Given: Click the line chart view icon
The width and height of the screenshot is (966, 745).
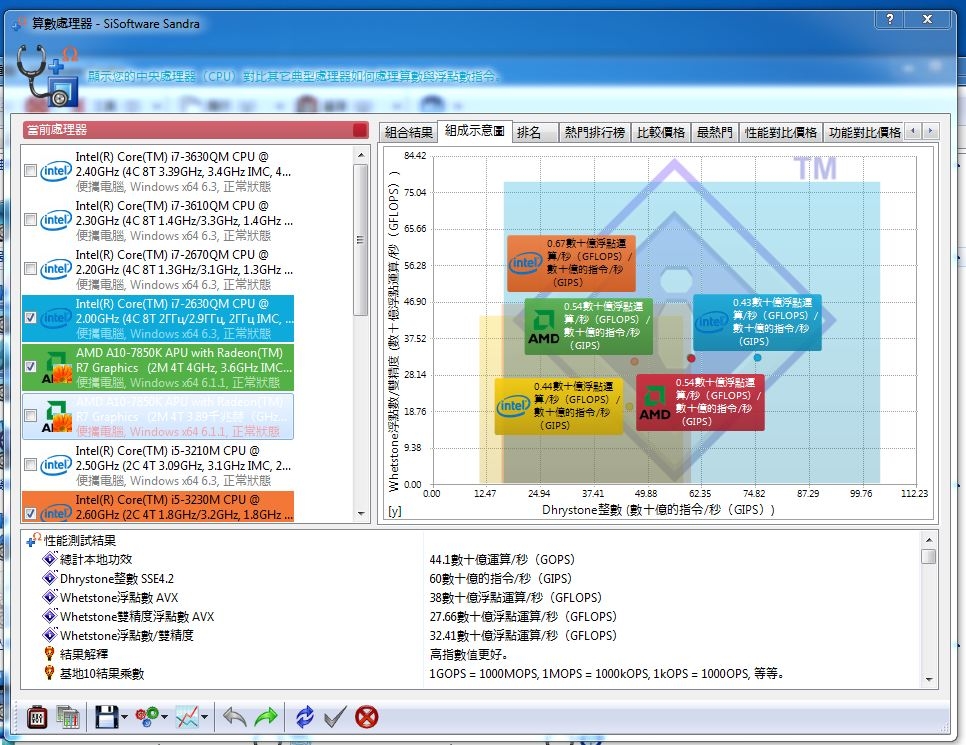Looking at the screenshot, I should 187,717.
